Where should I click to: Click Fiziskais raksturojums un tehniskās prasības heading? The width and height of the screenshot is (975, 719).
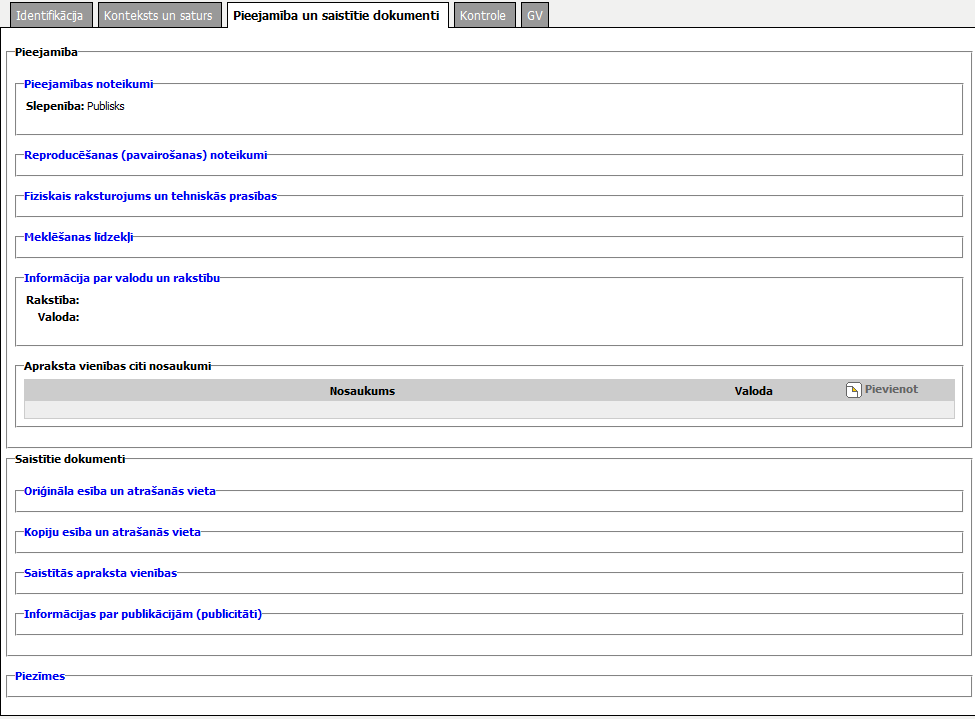tap(150, 196)
